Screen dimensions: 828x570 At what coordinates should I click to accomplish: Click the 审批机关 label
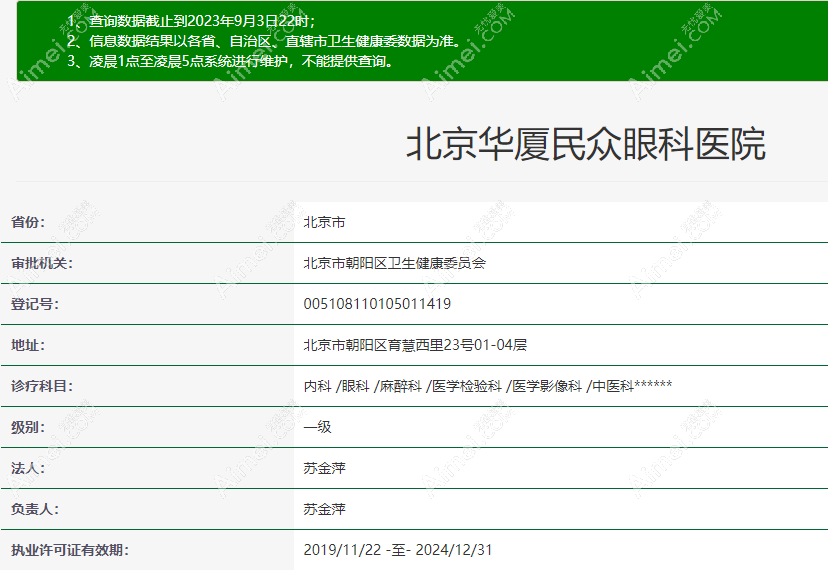pyautogui.click(x=42, y=263)
